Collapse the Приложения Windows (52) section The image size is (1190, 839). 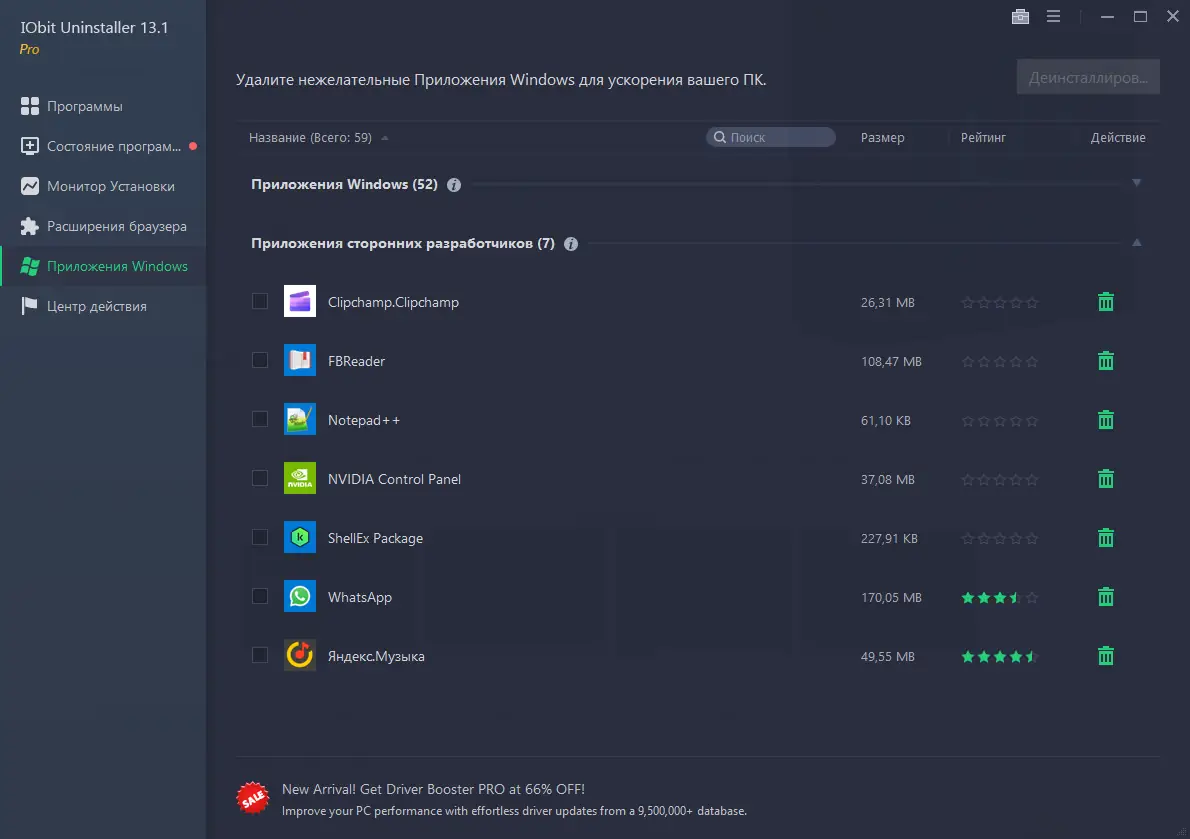click(x=1136, y=183)
